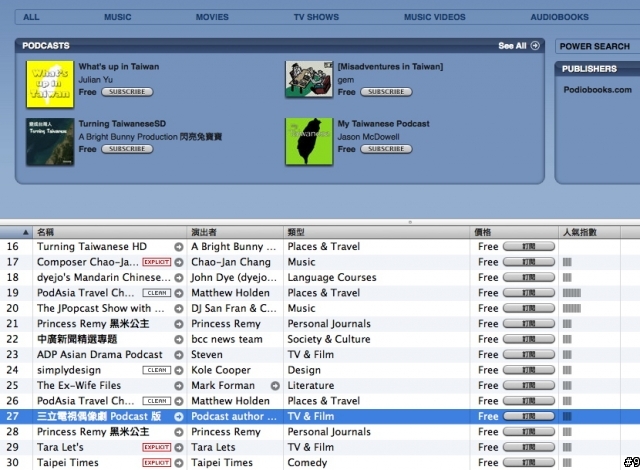640x470 pixels.
Task: Switch to the TV SHOWS tab
Action: pos(316,17)
